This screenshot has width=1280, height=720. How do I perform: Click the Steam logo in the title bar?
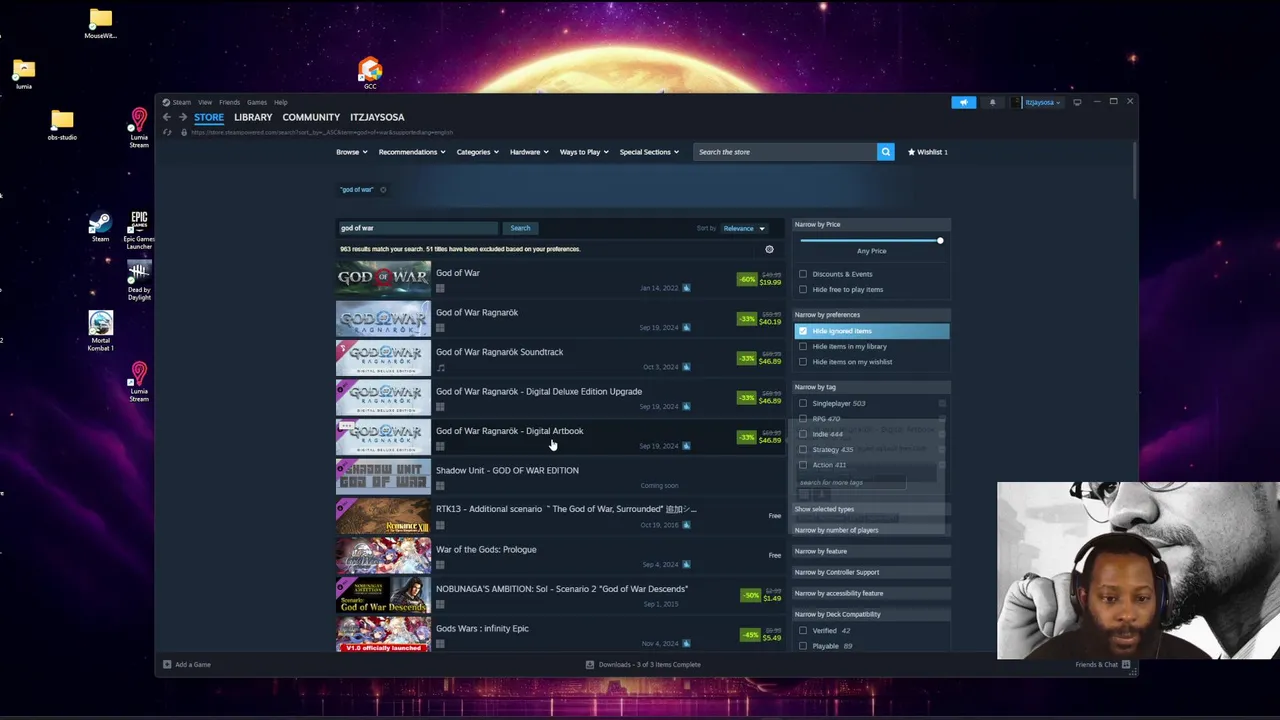166,102
